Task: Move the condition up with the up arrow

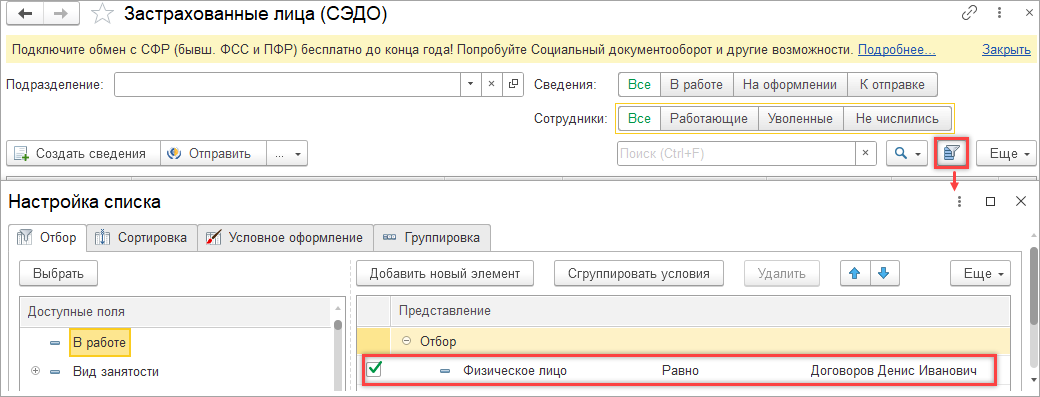Action: [854, 273]
